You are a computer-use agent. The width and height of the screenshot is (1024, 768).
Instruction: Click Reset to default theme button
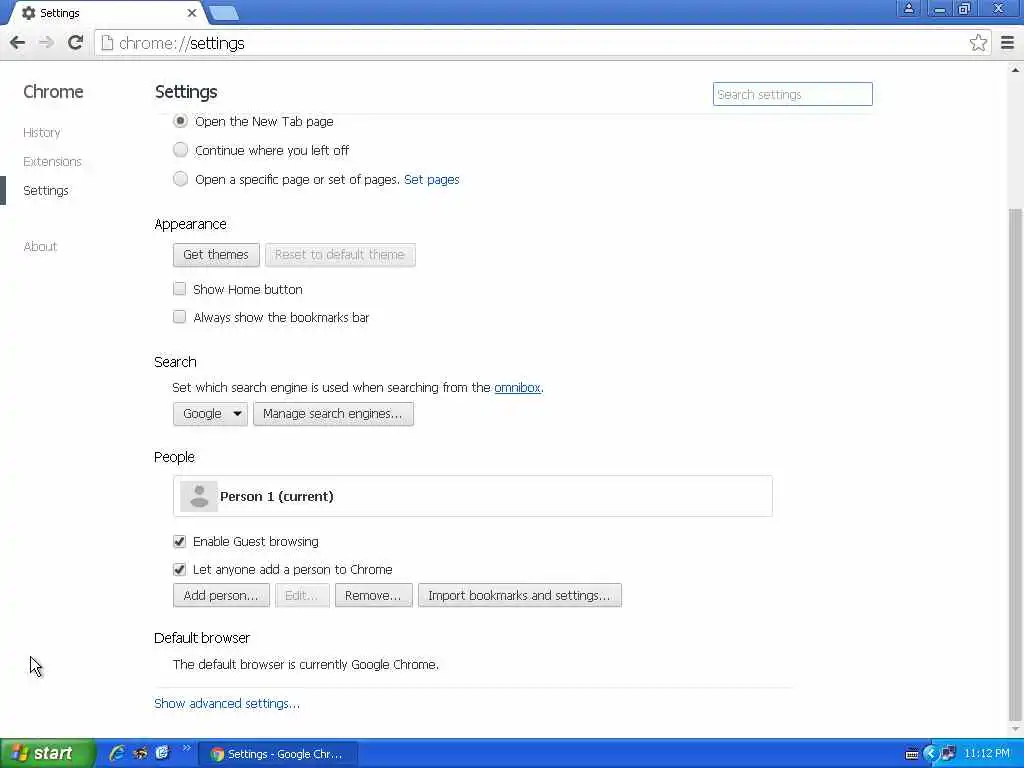340,255
